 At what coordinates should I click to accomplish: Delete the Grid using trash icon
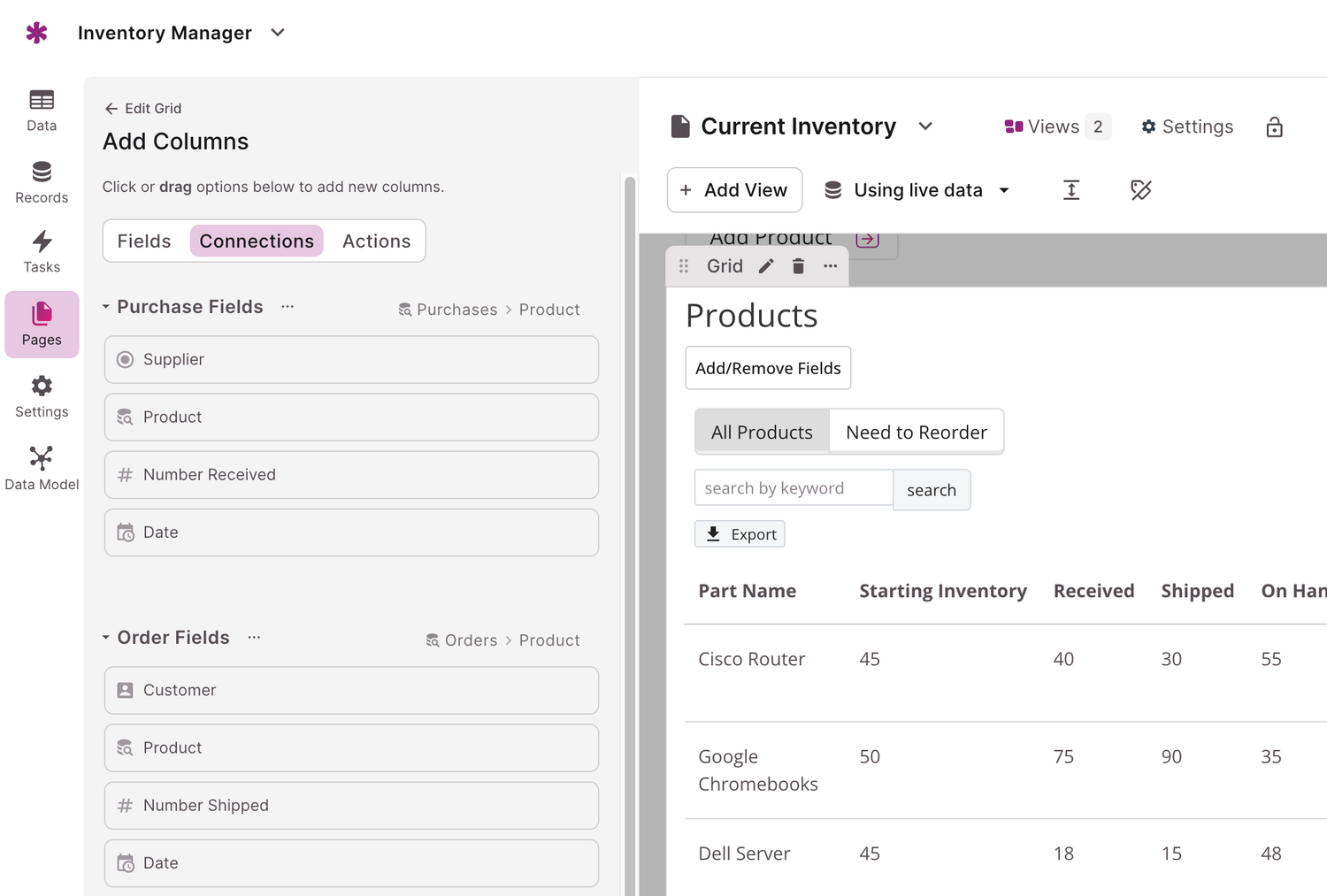(798, 266)
